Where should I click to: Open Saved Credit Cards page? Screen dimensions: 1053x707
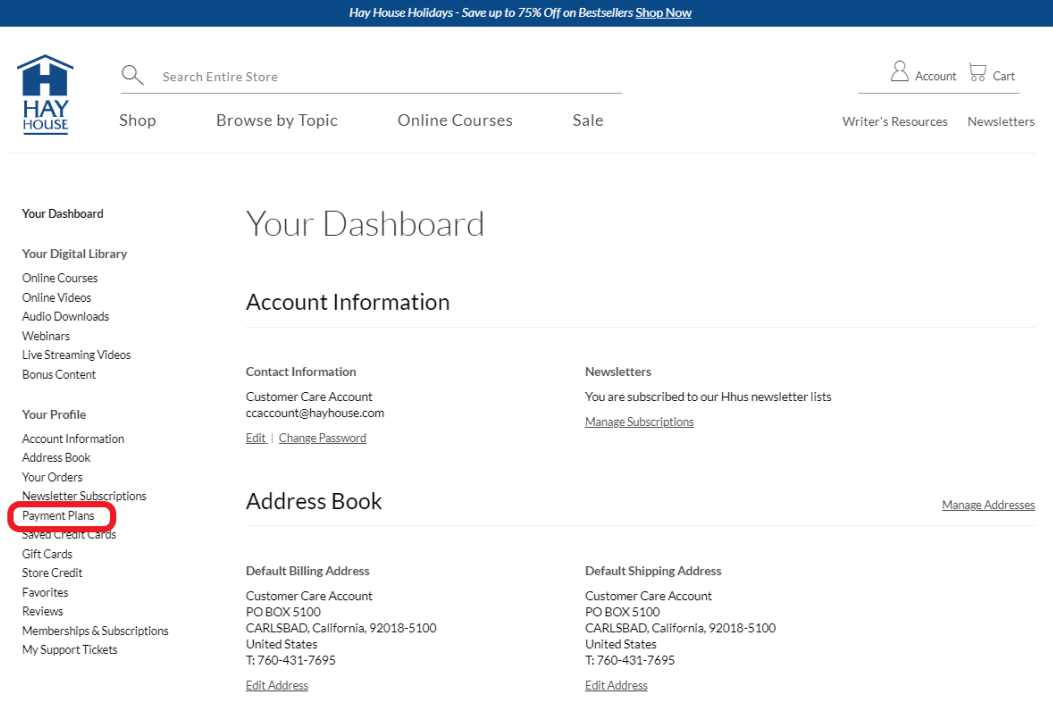click(69, 535)
